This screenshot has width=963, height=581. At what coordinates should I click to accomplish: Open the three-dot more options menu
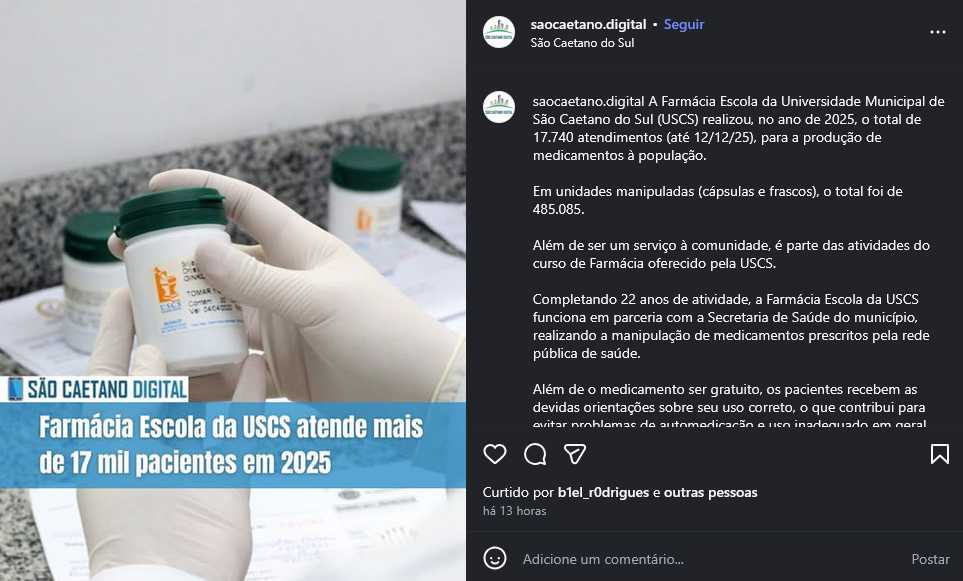[x=937, y=32]
